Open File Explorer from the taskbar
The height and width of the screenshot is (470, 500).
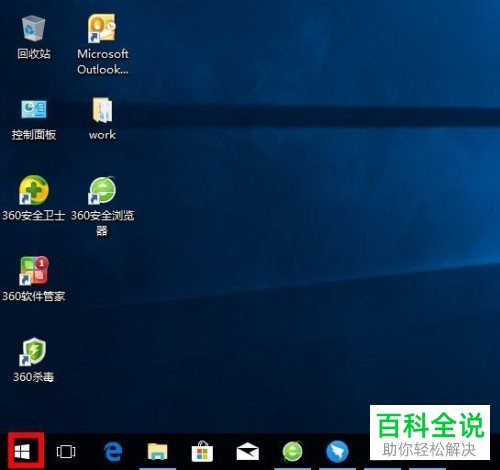coord(157,452)
